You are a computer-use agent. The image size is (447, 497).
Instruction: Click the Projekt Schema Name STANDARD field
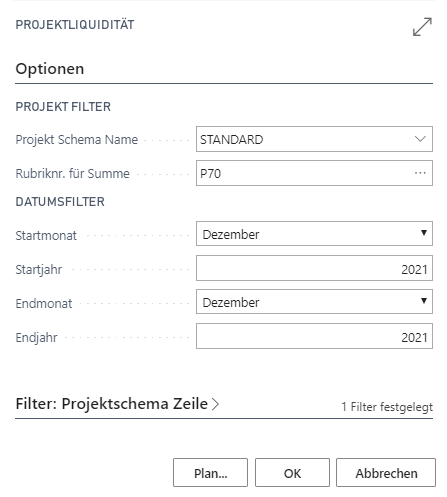click(314, 139)
